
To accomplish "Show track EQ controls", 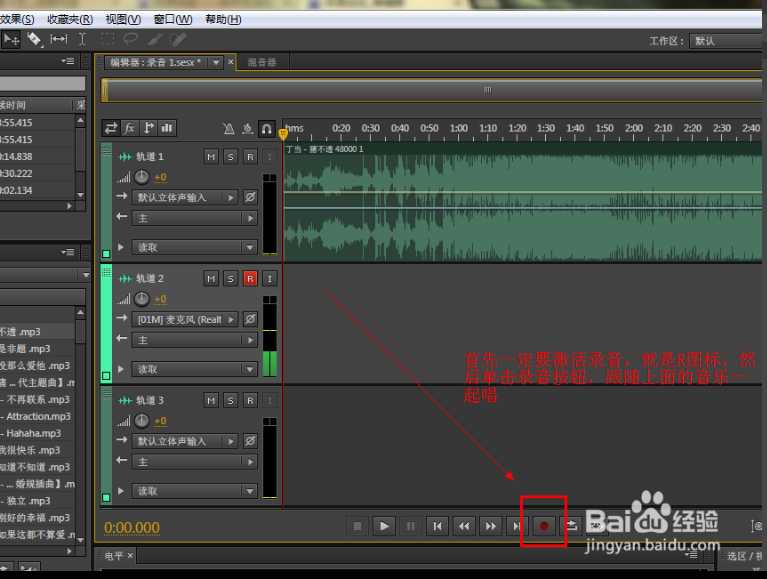I will (167, 128).
